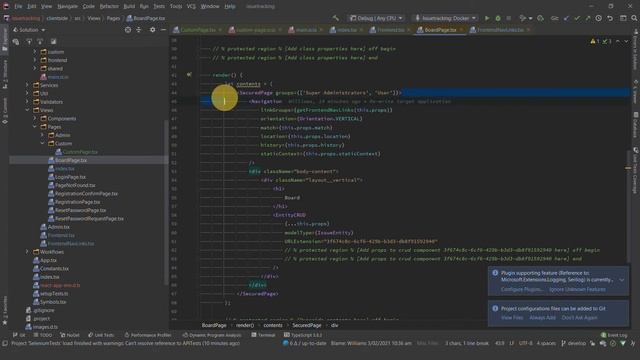The image size is (640, 360).
Task: Click Configure Plugins link in notification
Action: click(522, 289)
